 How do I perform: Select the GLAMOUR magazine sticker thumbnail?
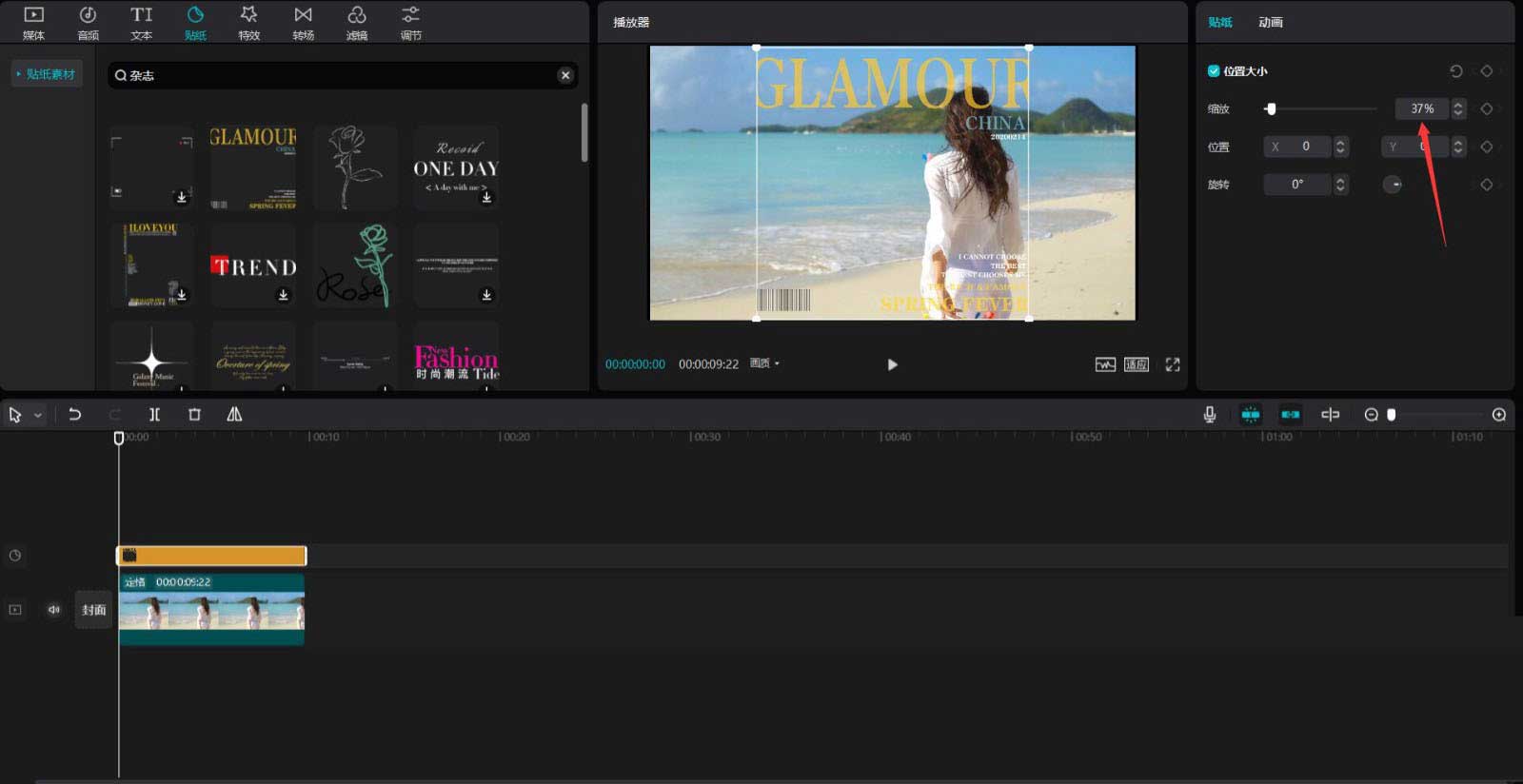(252, 167)
